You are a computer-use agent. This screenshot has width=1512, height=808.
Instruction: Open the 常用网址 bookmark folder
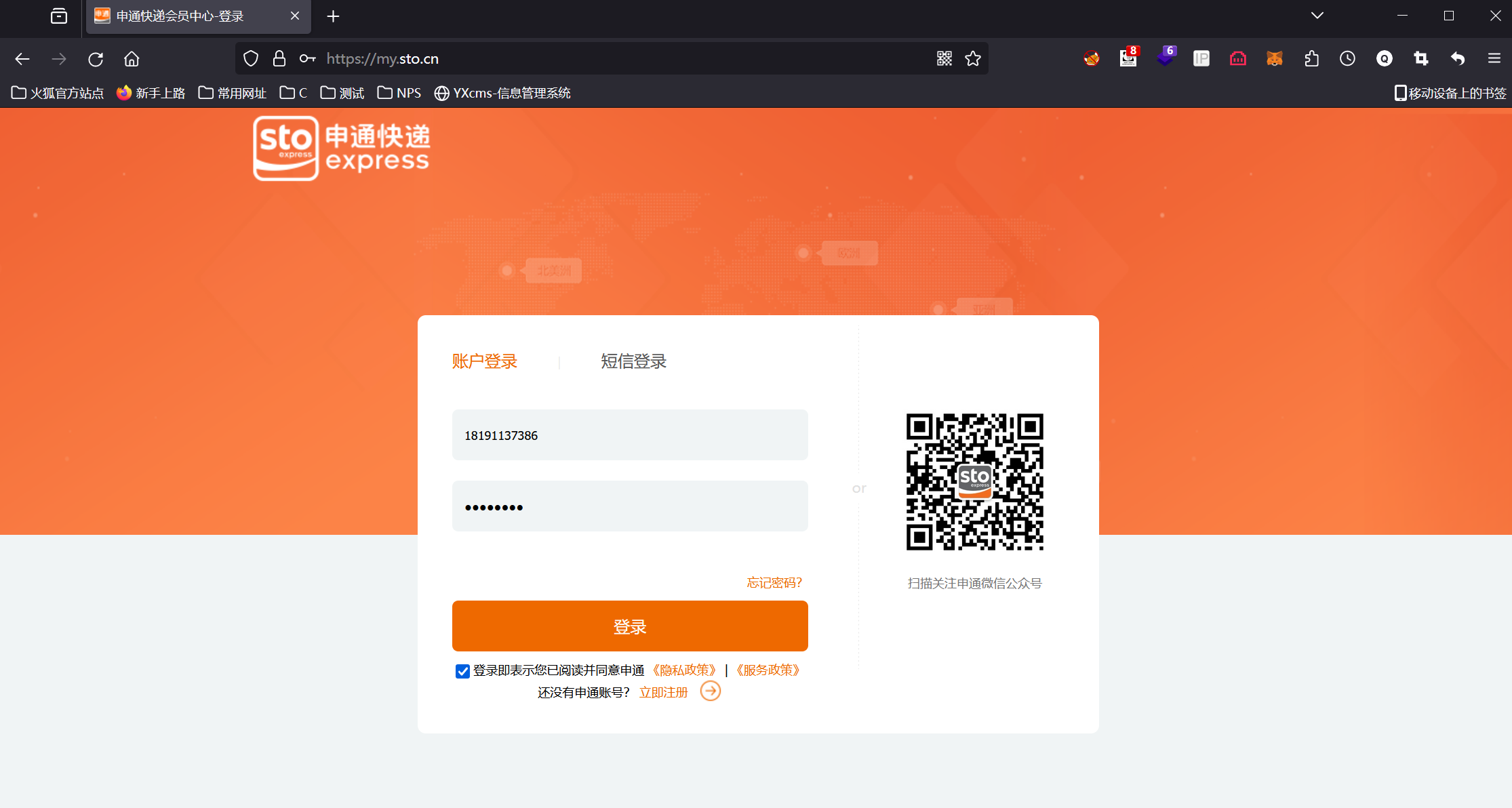232,93
